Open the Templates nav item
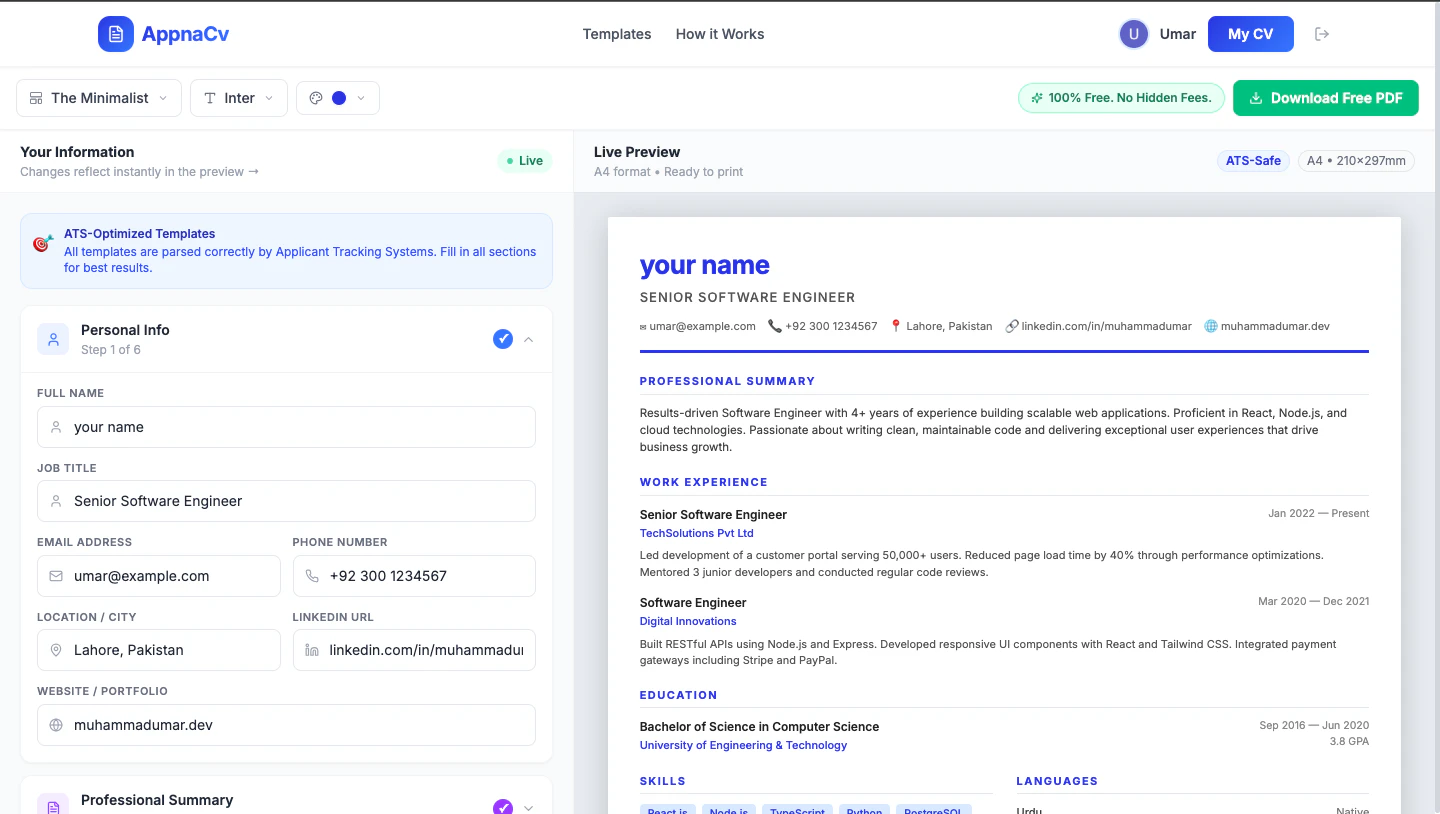The width and height of the screenshot is (1440, 814). click(x=617, y=34)
